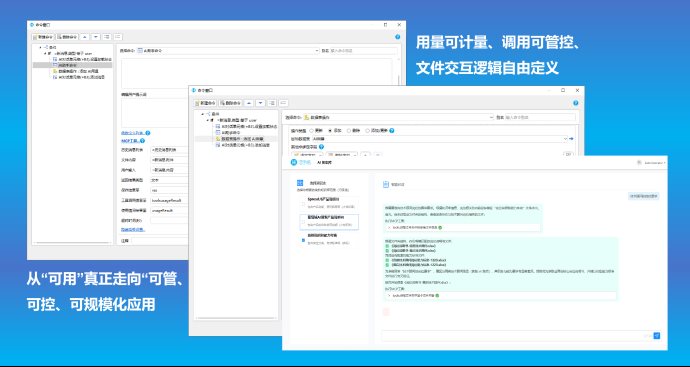Click blue send button in chat input
This screenshot has height=367, width=690.
657,336
